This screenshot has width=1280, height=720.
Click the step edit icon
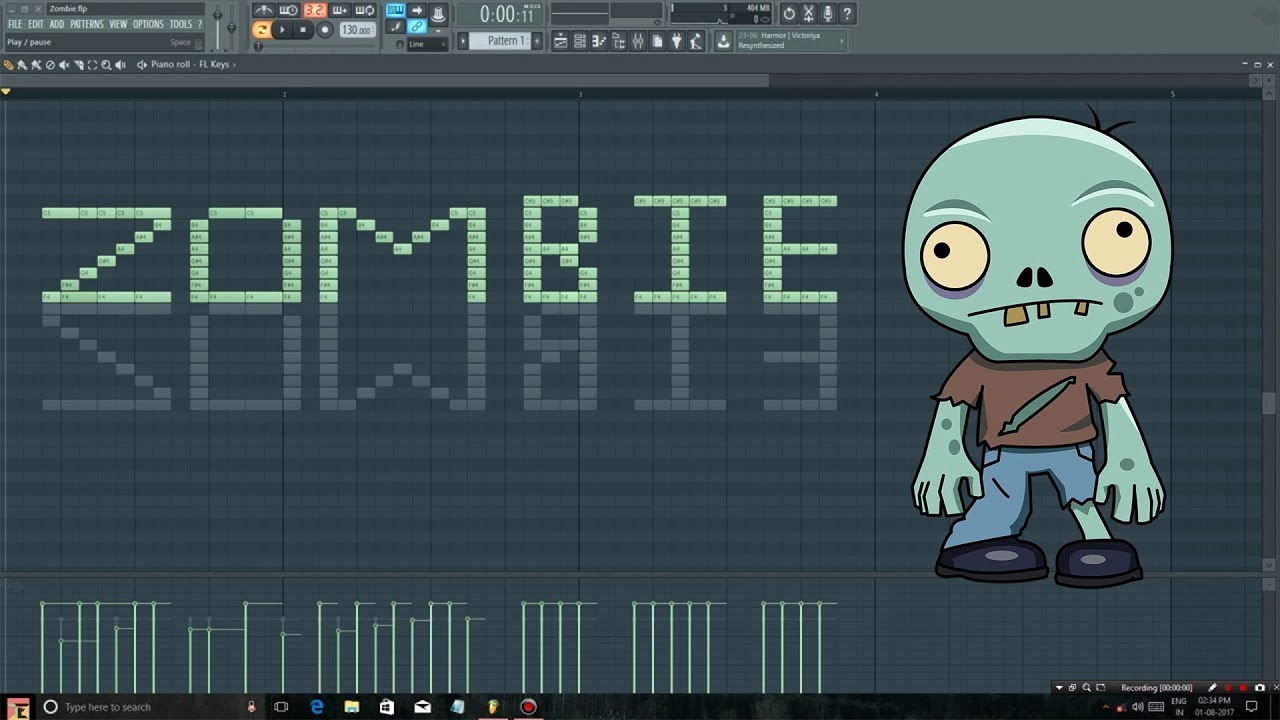(x=395, y=27)
